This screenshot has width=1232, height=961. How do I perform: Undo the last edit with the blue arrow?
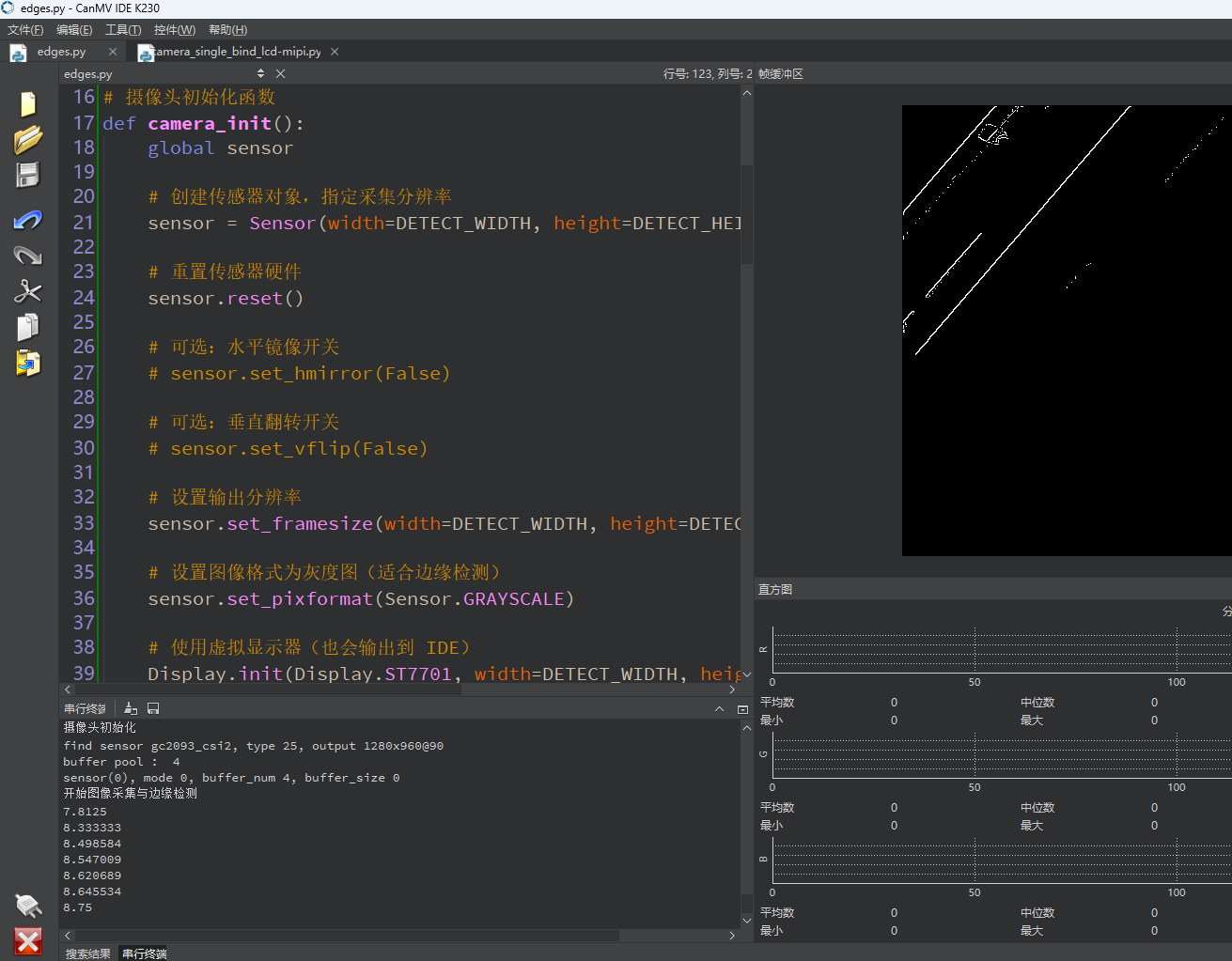click(28, 220)
